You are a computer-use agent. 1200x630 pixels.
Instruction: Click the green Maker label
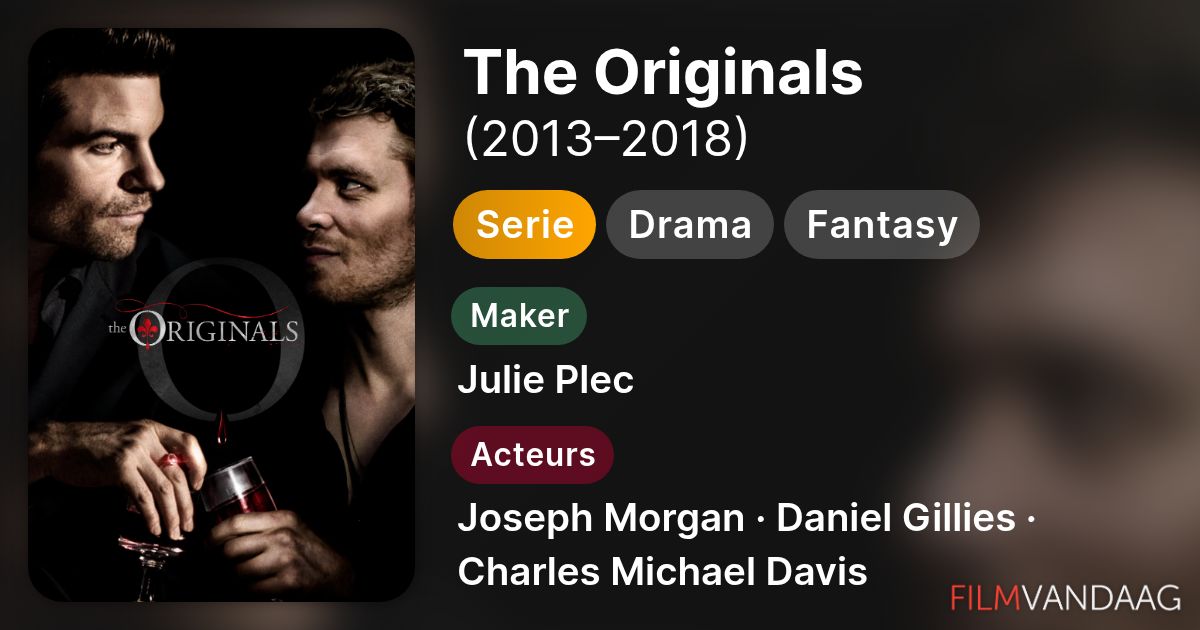[x=519, y=316]
